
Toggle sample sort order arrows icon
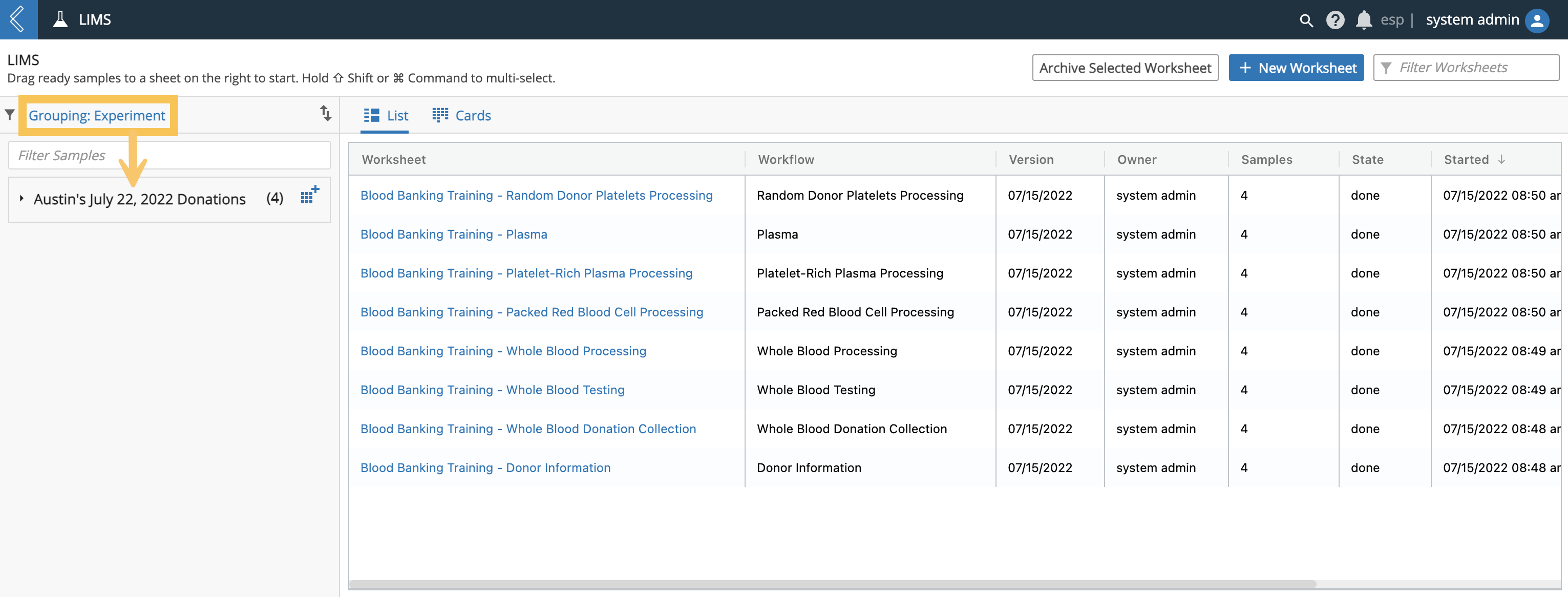(326, 113)
